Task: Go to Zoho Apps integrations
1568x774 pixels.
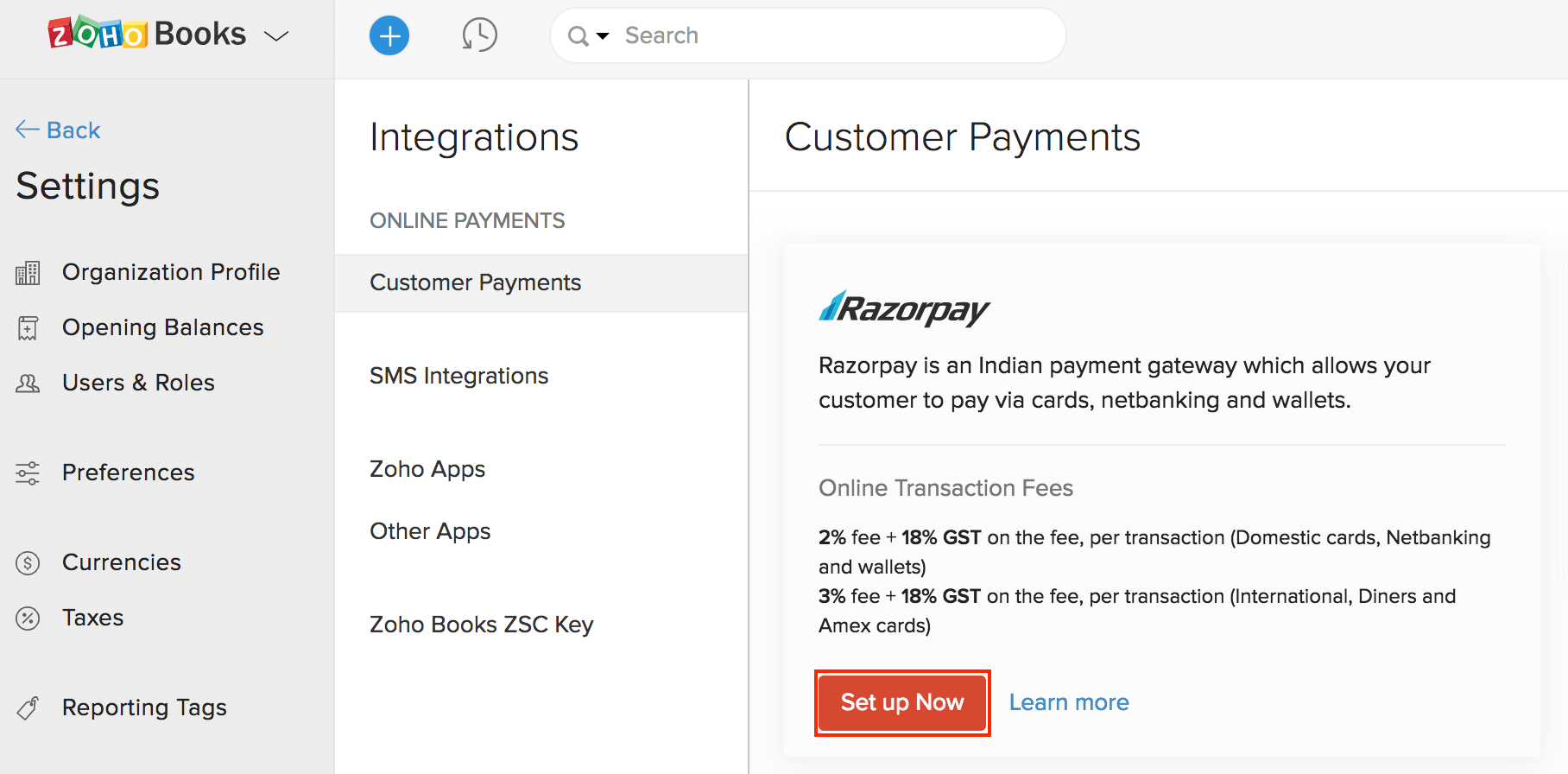Action: 427,469
